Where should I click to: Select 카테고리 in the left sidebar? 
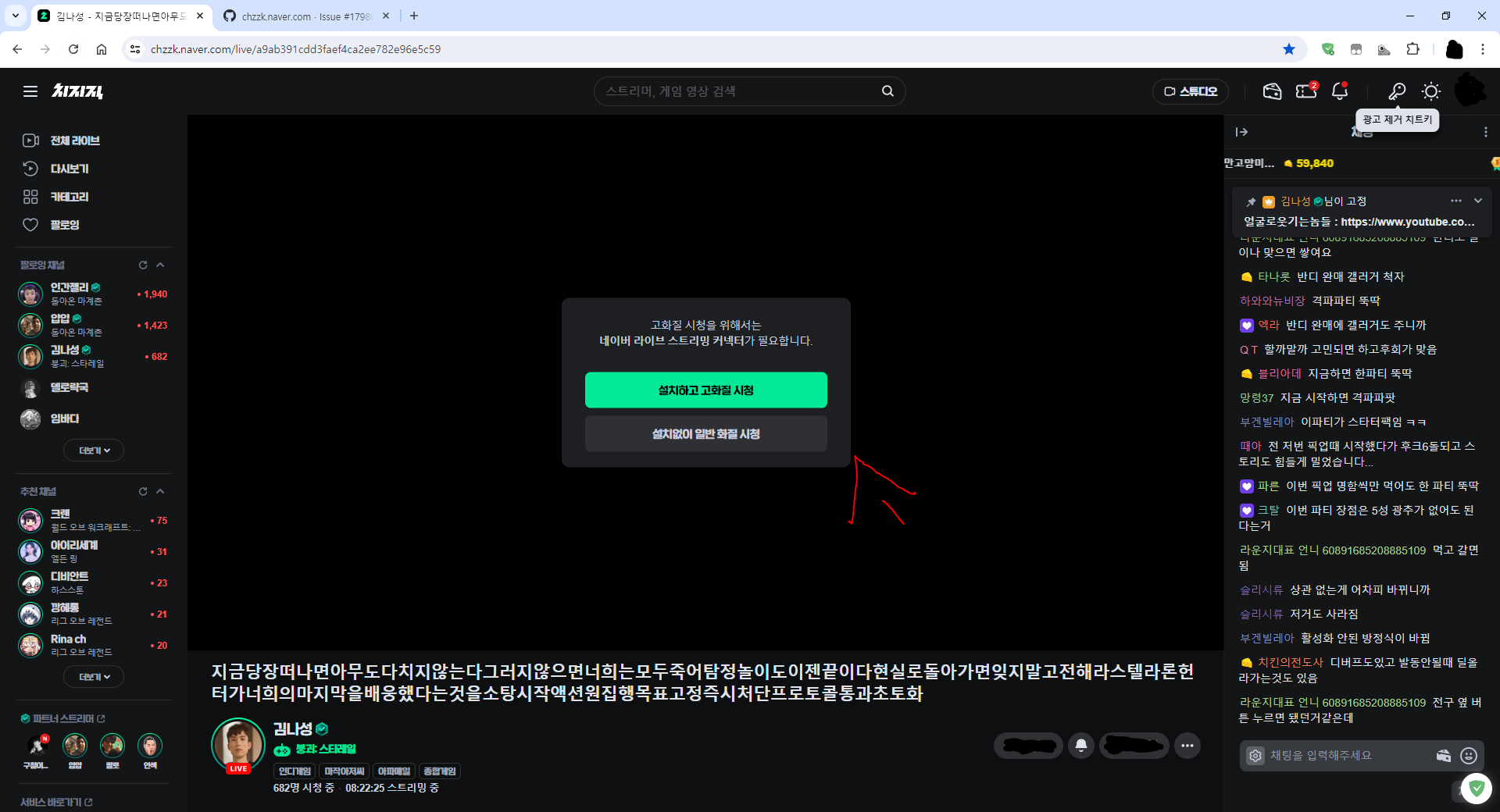[x=69, y=197]
